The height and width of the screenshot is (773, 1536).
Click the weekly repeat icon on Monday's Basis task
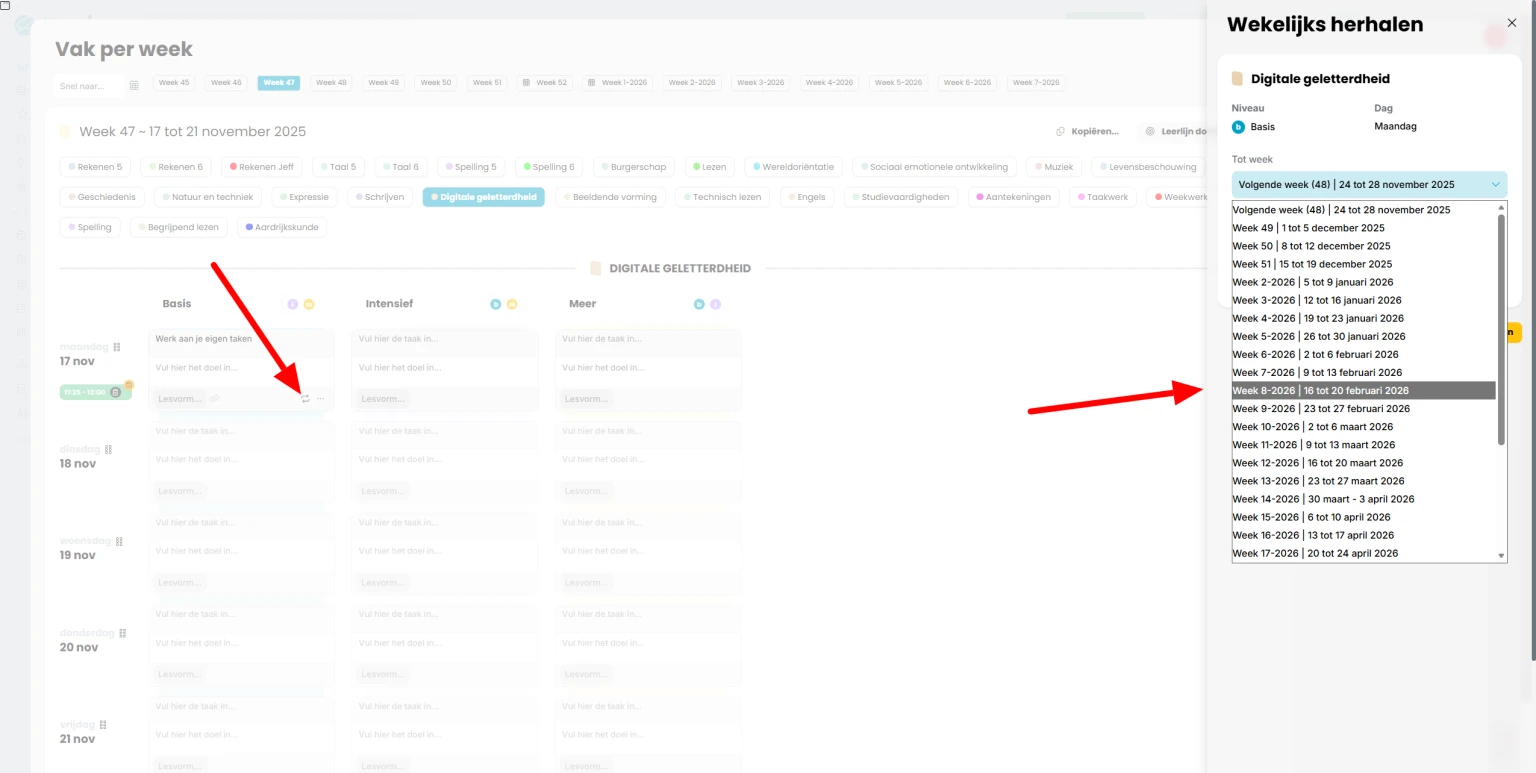click(305, 399)
